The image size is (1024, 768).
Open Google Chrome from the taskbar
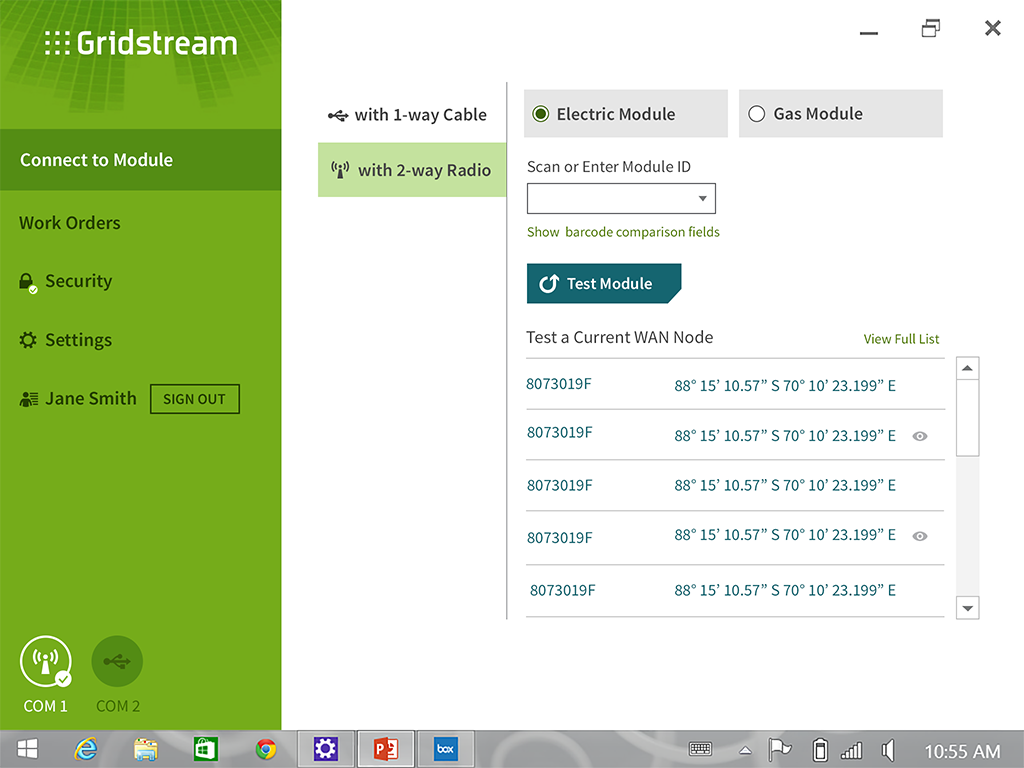(265, 749)
